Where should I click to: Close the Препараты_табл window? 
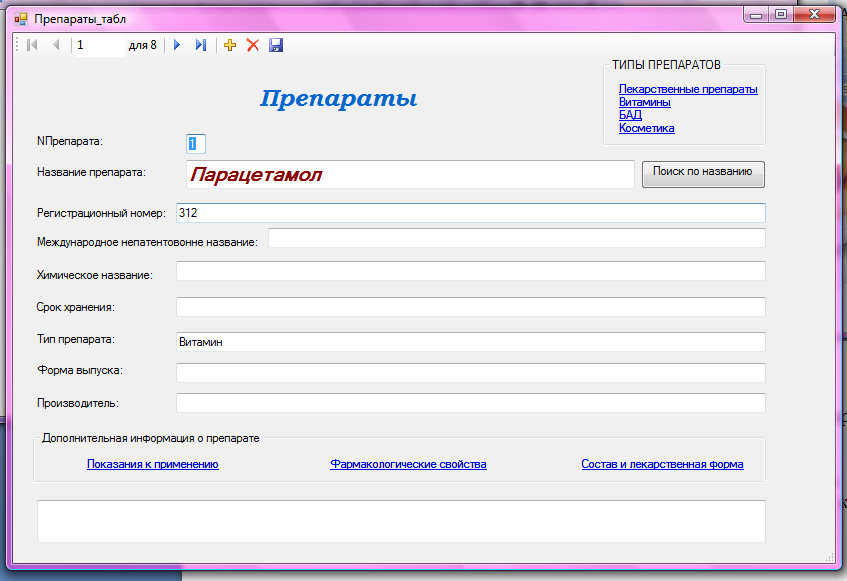tap(815, 15)
